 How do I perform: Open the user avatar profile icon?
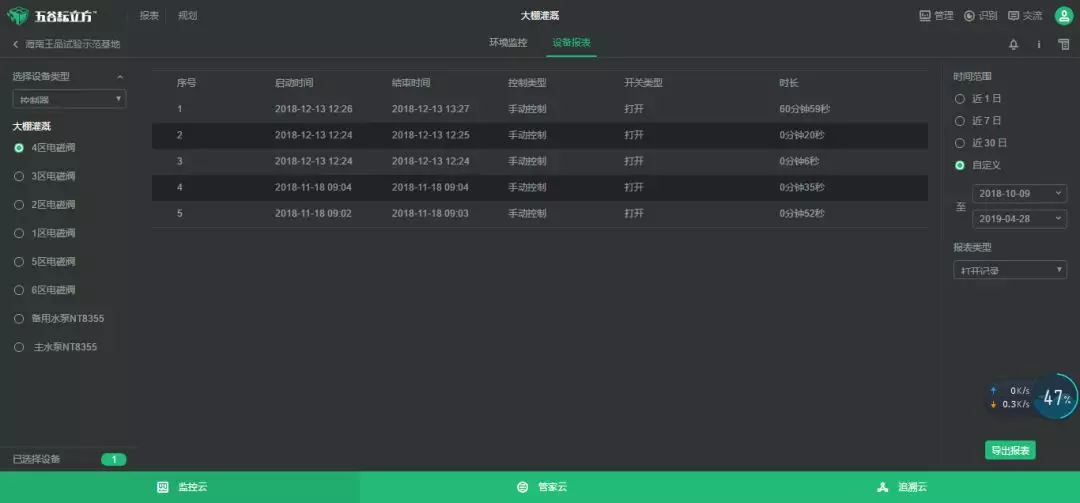[1063, 15]
